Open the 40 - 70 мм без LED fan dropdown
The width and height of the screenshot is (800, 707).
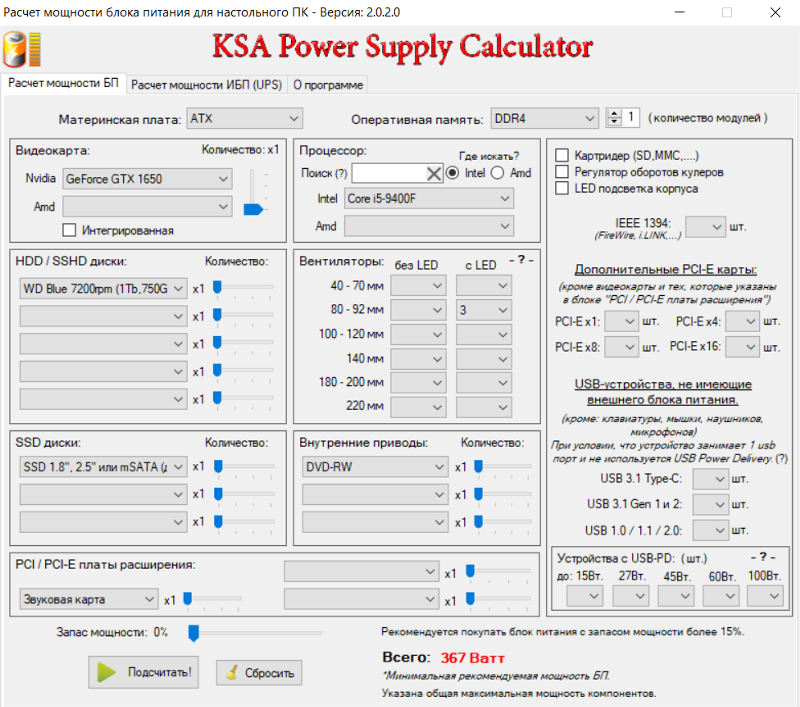click(x=418, y=286)
